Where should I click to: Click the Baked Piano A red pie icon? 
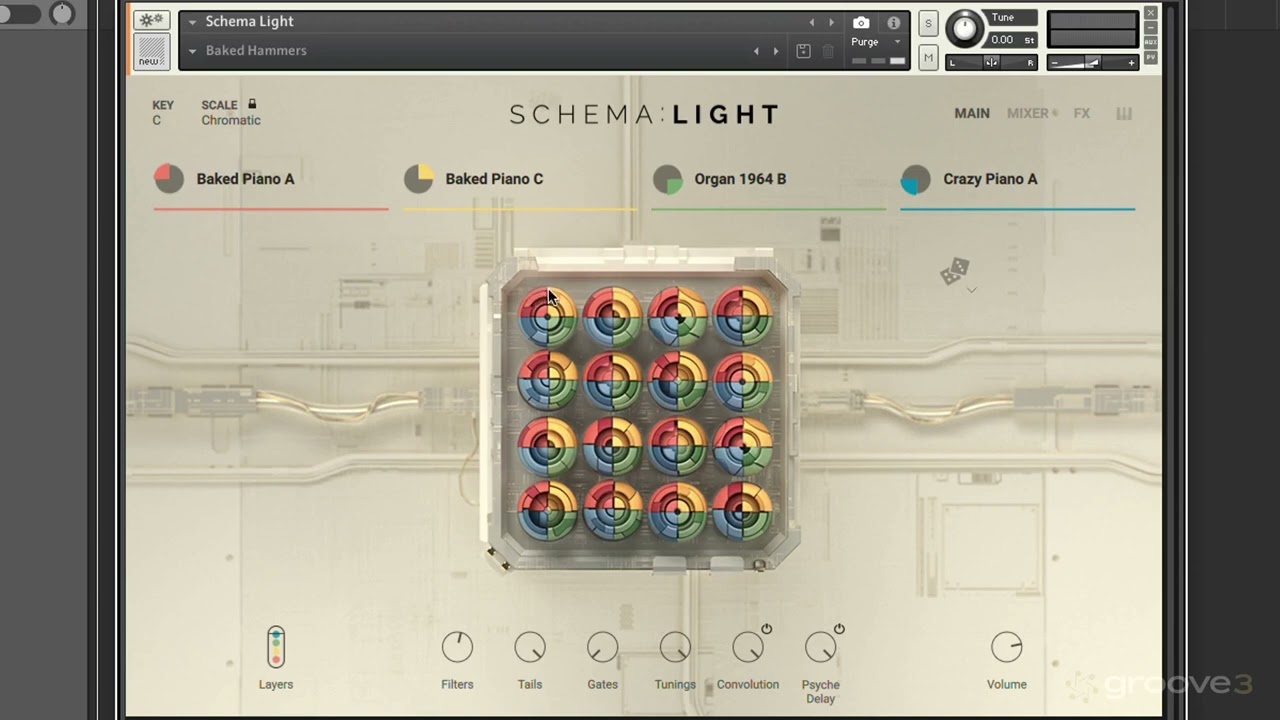169,179
